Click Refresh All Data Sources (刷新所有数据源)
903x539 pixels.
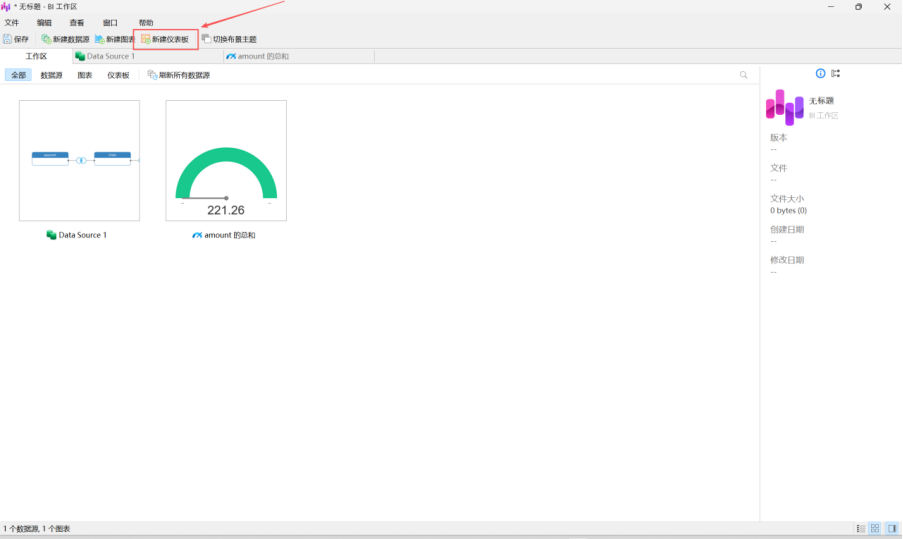(x=179, y=75)
